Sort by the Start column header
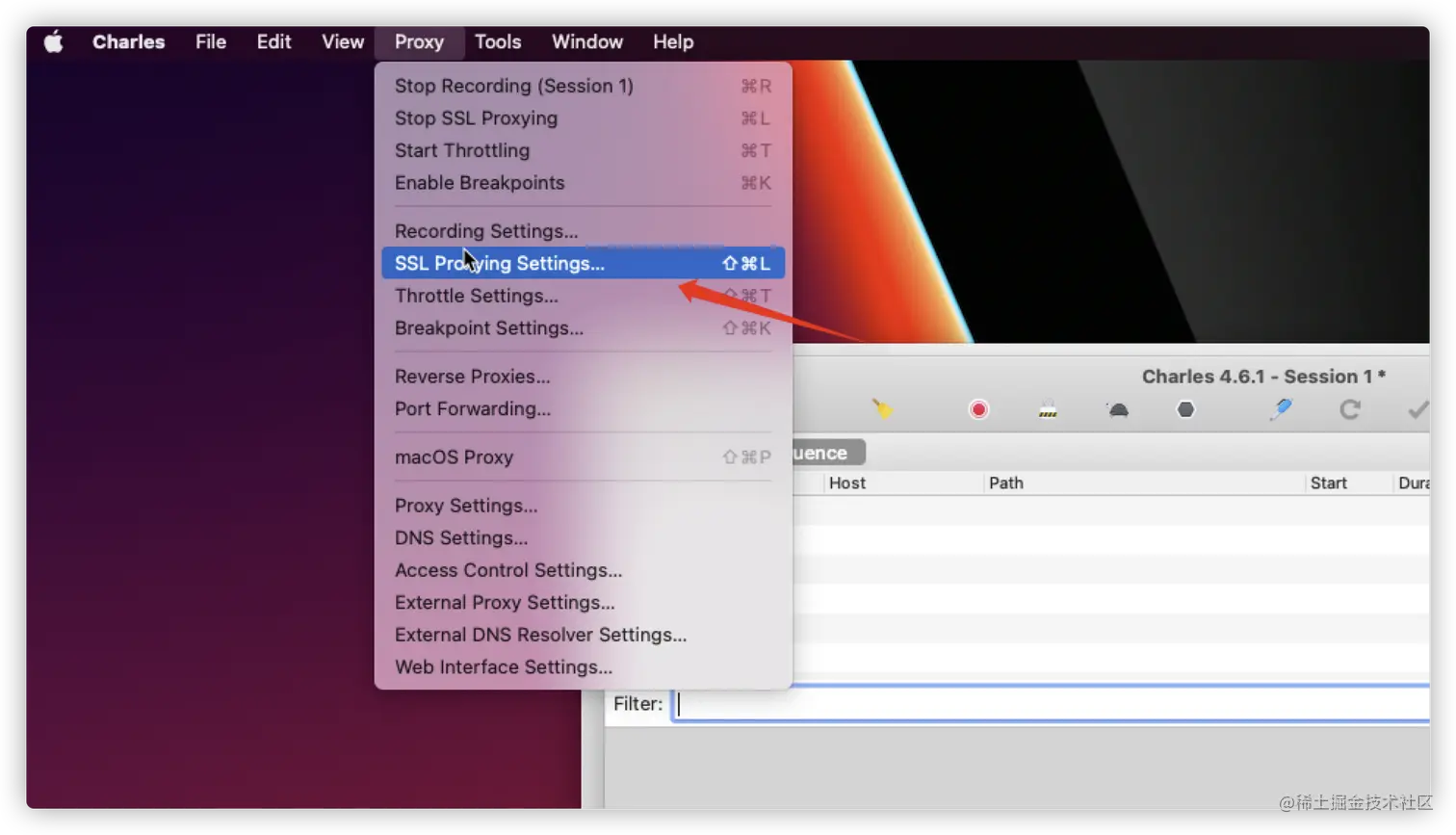The height and width of the screenshot is (835, 1456). point(1349,483)
